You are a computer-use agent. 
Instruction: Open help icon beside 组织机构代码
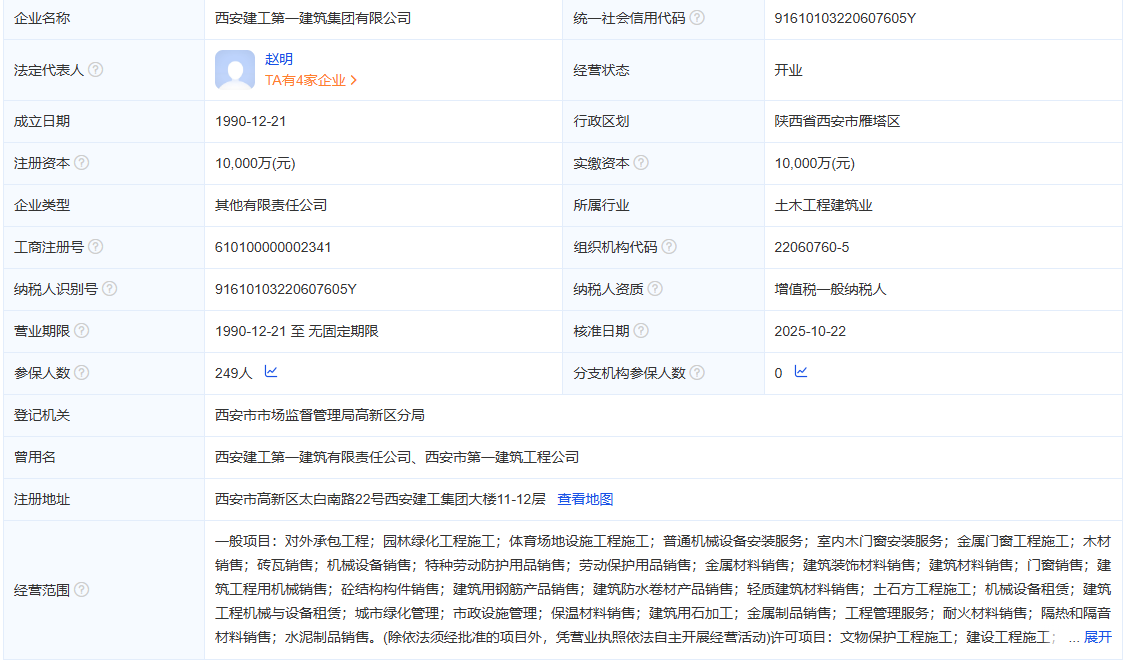(669, 246)
